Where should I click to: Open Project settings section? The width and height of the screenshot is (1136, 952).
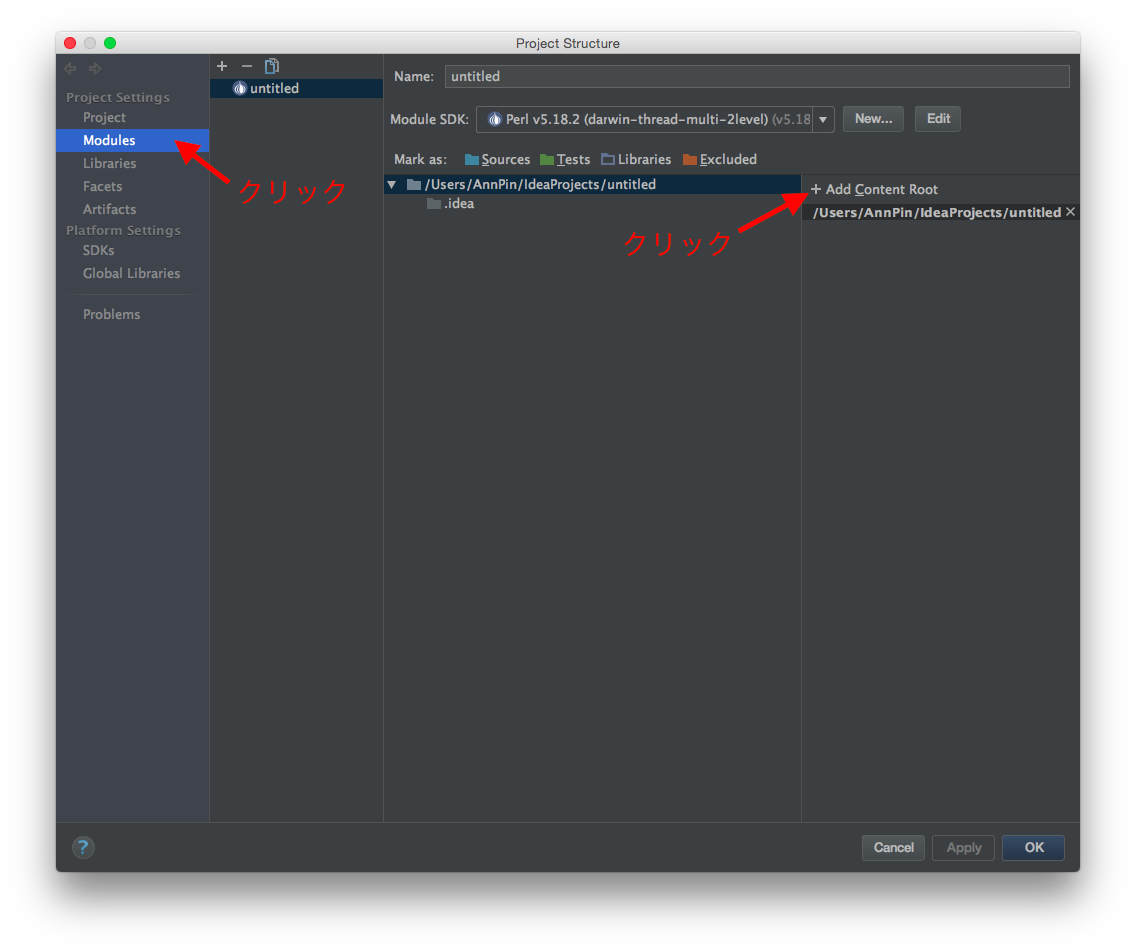pos(104,117)
